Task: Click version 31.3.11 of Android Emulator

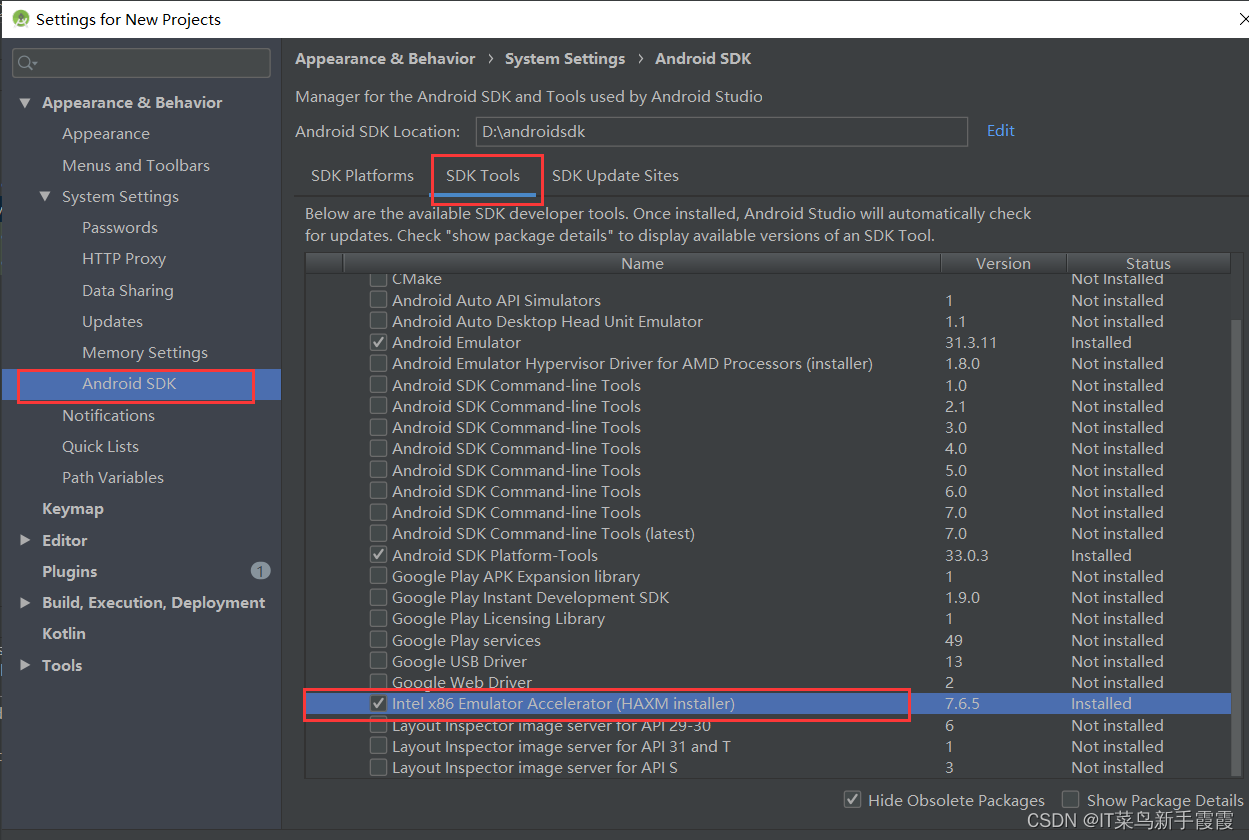Action: tap(971, 342)
